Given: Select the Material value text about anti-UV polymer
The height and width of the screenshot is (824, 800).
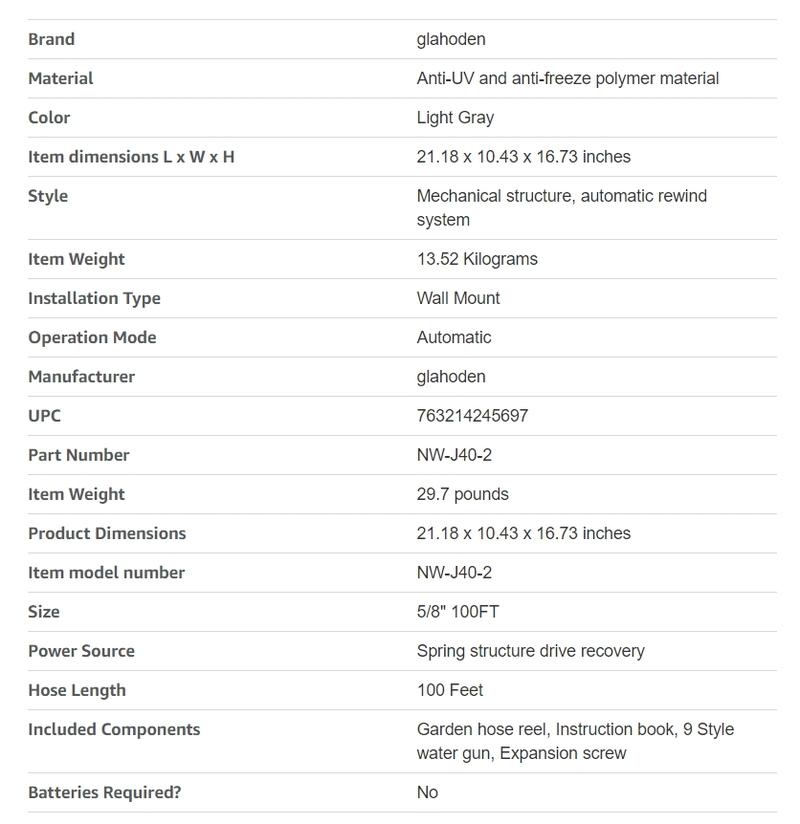Looking at the screenshot, I should coord(567,78).
